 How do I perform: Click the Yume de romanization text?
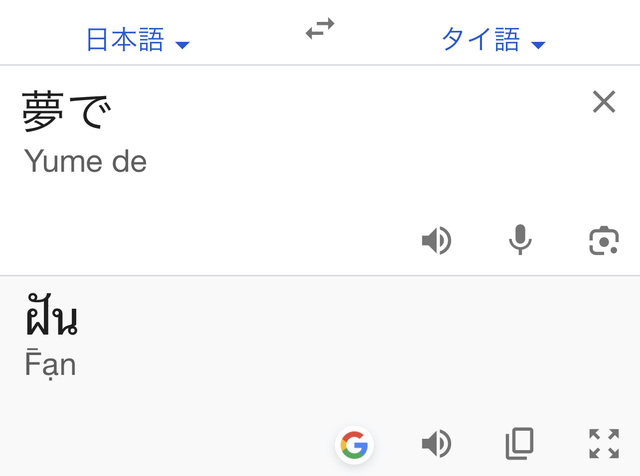click(85, 161)
